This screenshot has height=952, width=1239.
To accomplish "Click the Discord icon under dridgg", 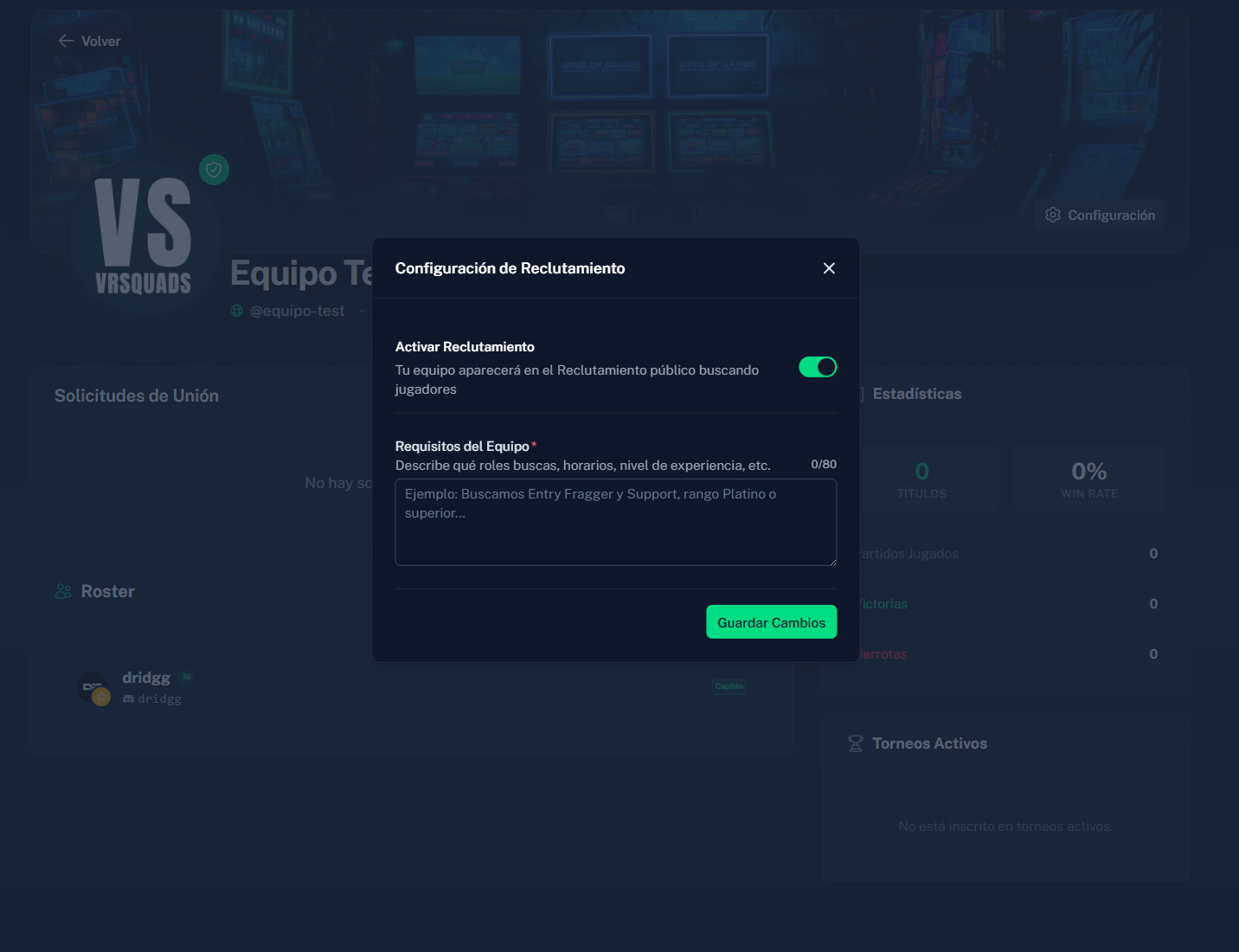I will tap(128, 698).
